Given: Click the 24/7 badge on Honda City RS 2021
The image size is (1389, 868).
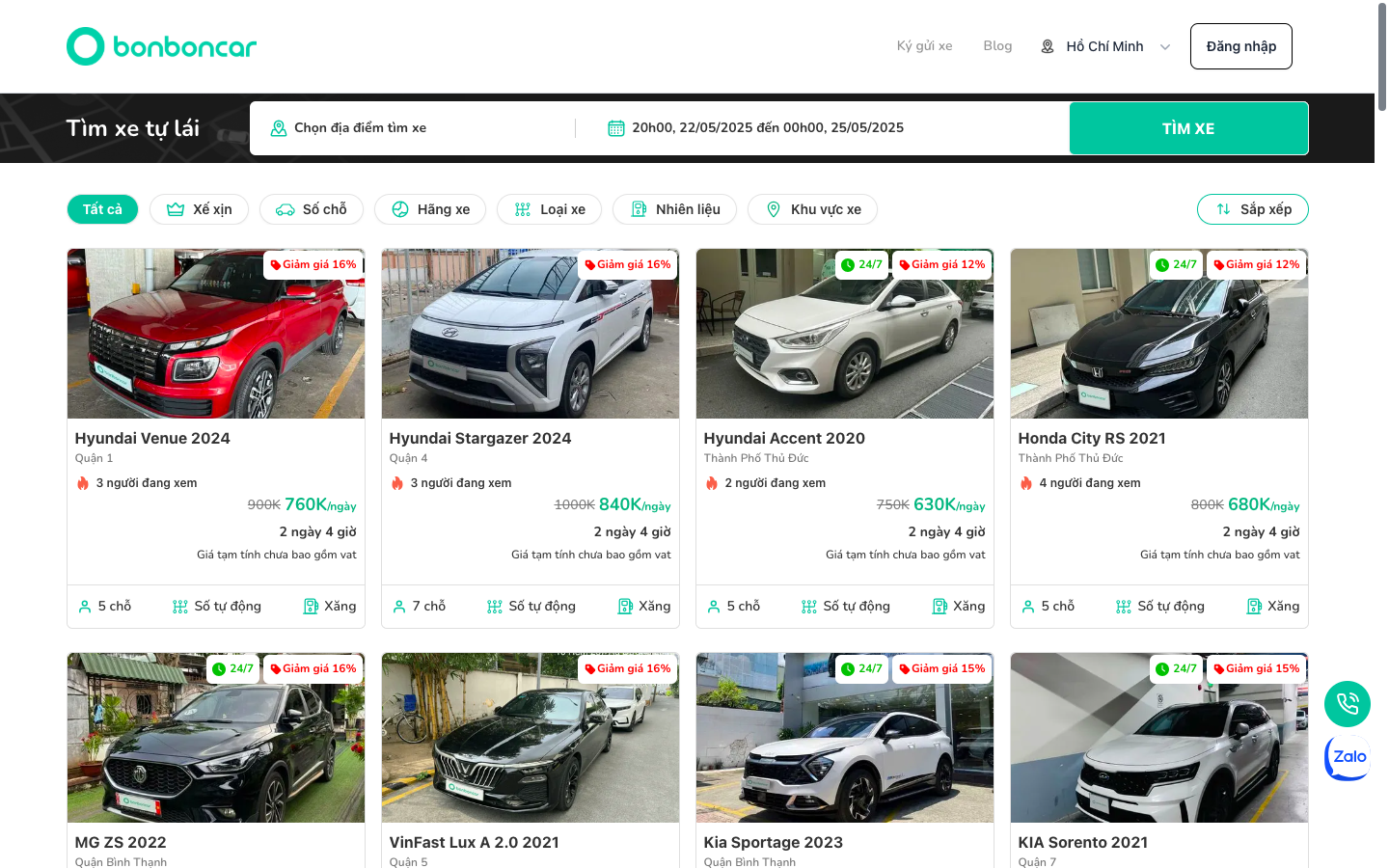Looking at the screenshot, I should pyautogui.click(x=1176, y=264).
